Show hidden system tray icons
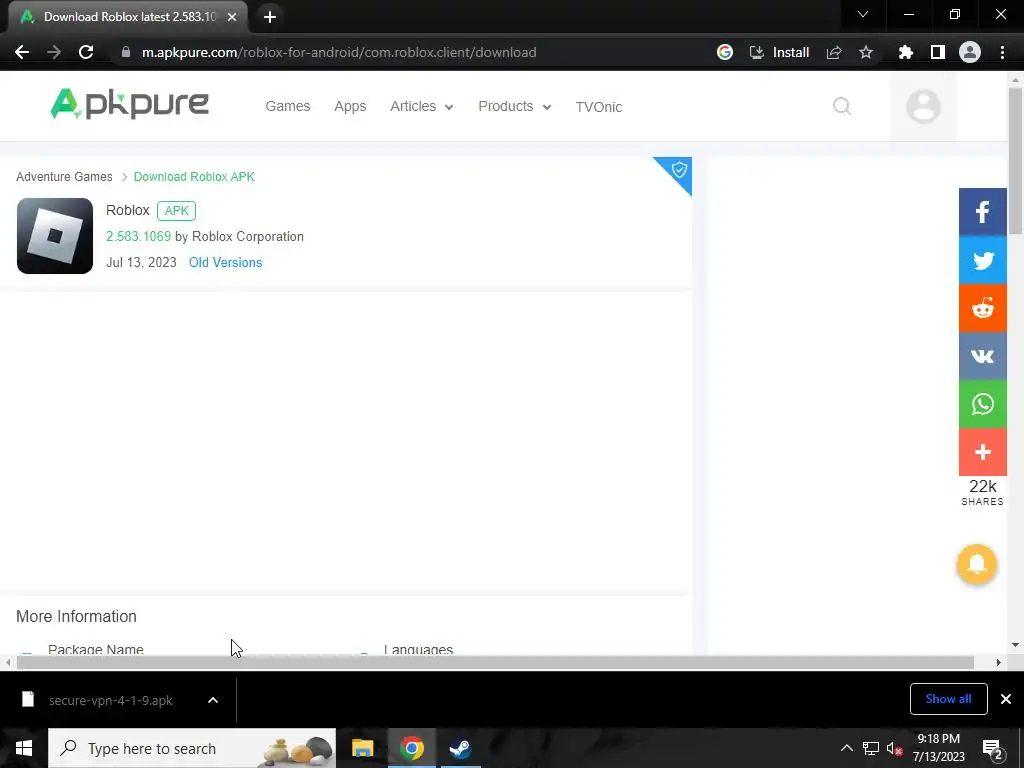The width and height of the screenshot is (1024, 768). (846, 748)
